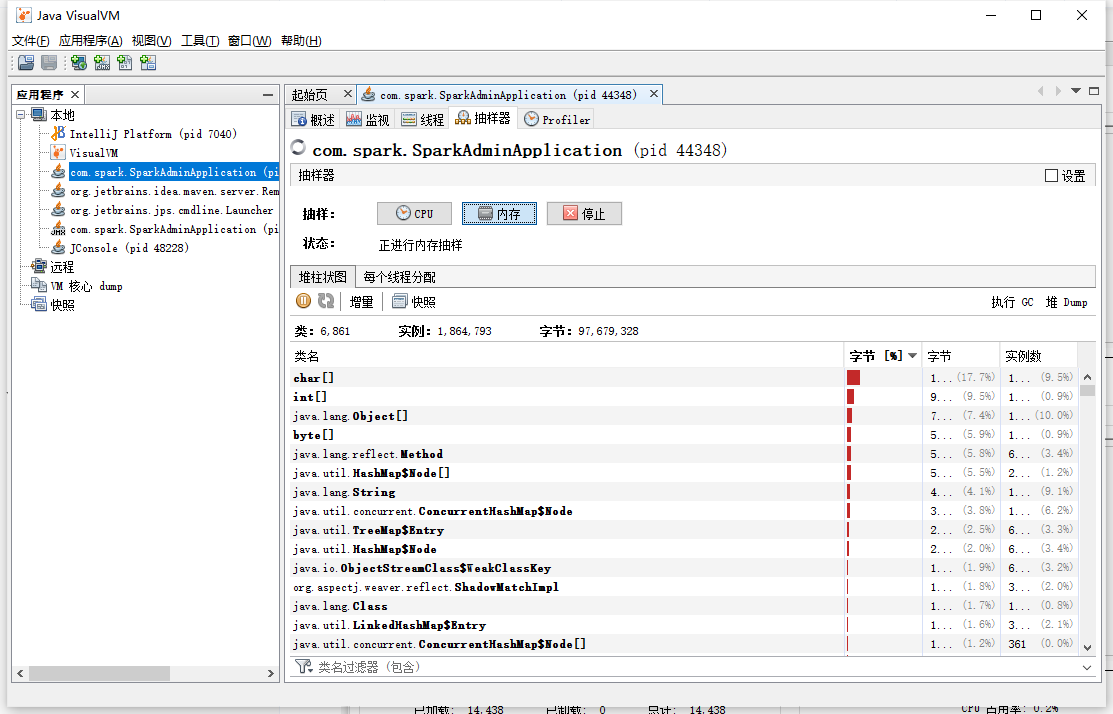Close the 起始页 start page tab
Viewport: 1113px width, 714px height.
point(348,94)
